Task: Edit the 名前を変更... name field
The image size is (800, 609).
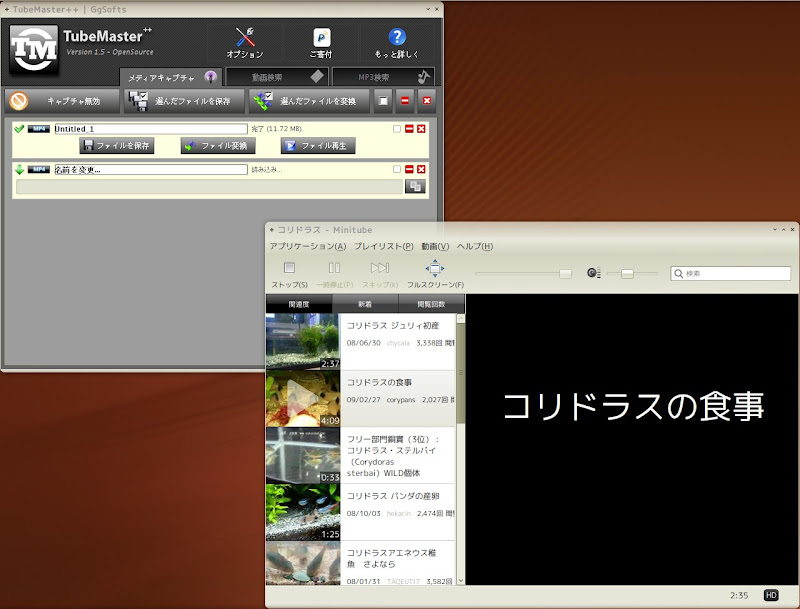Action: point(151,170)
